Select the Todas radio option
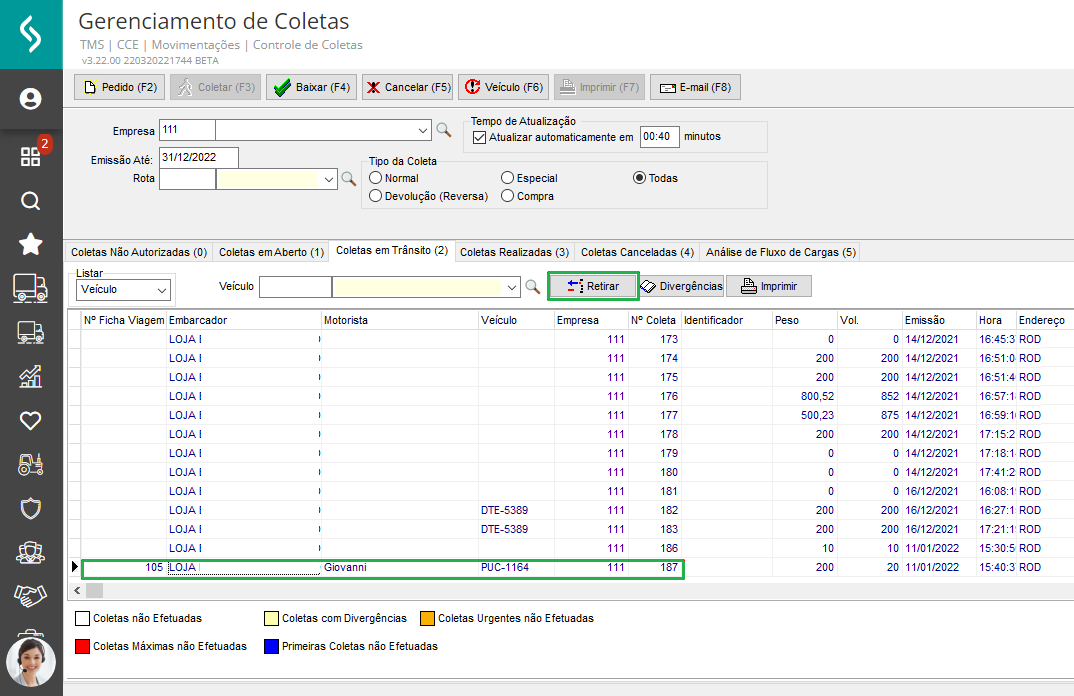 click(639, 178)
